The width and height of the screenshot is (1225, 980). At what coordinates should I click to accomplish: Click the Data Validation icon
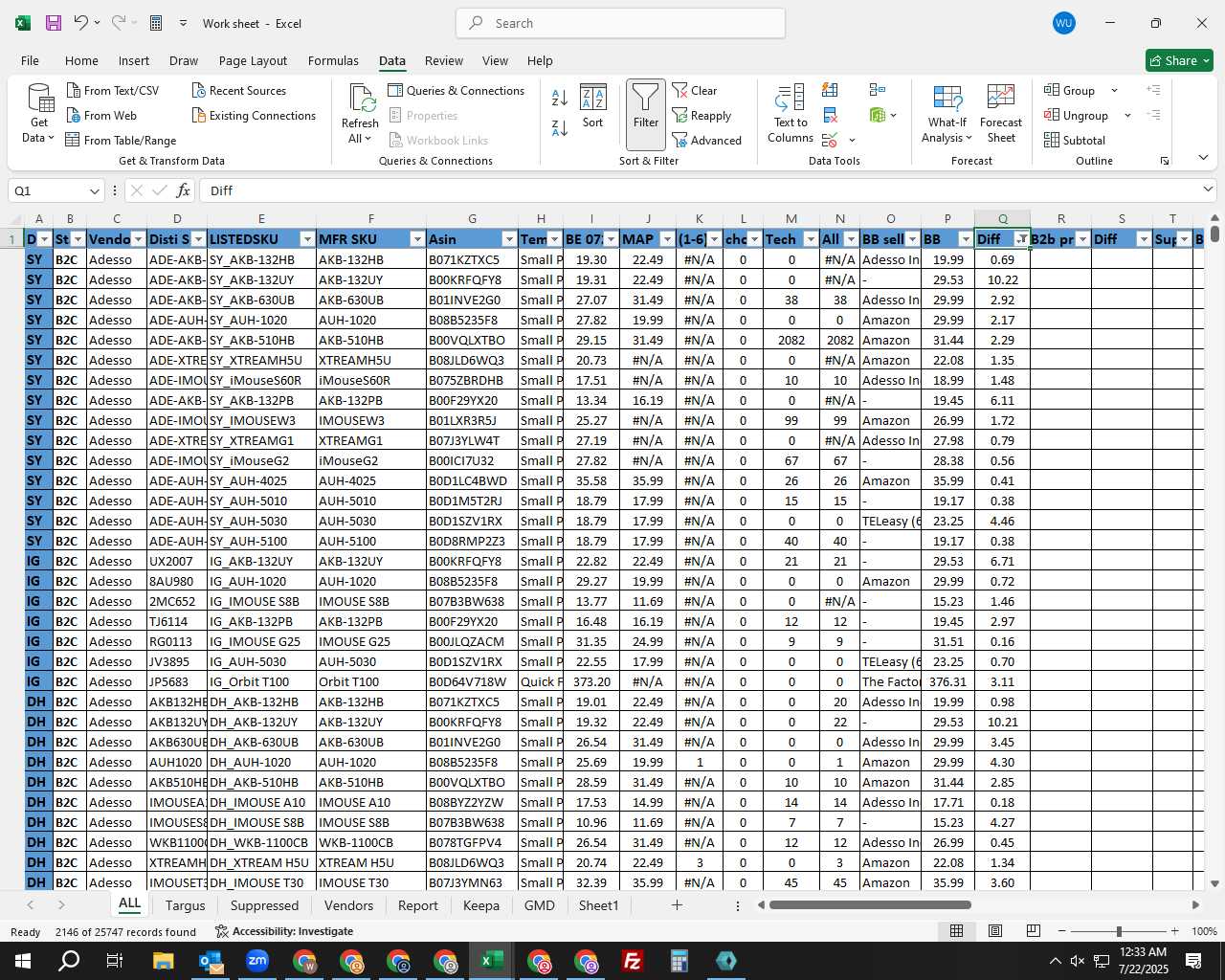(x=831, y=140)
